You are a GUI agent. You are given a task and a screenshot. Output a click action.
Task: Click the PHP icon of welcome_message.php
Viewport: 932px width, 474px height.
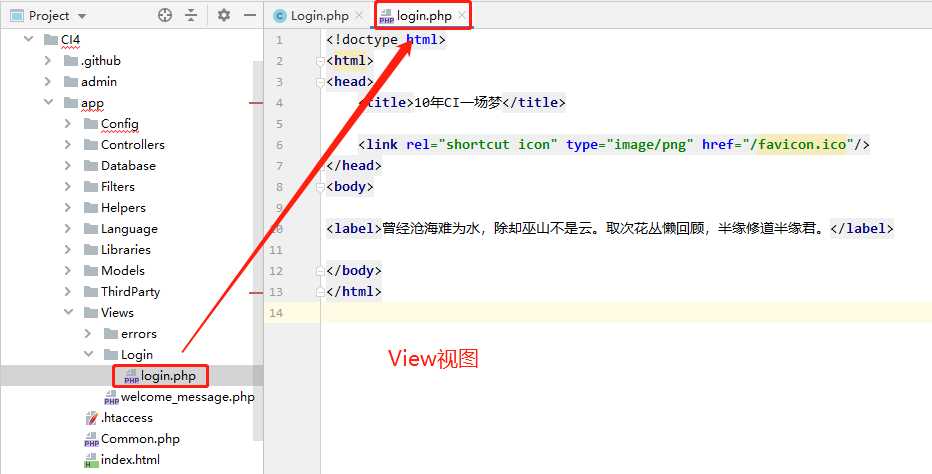click(111, 397)
